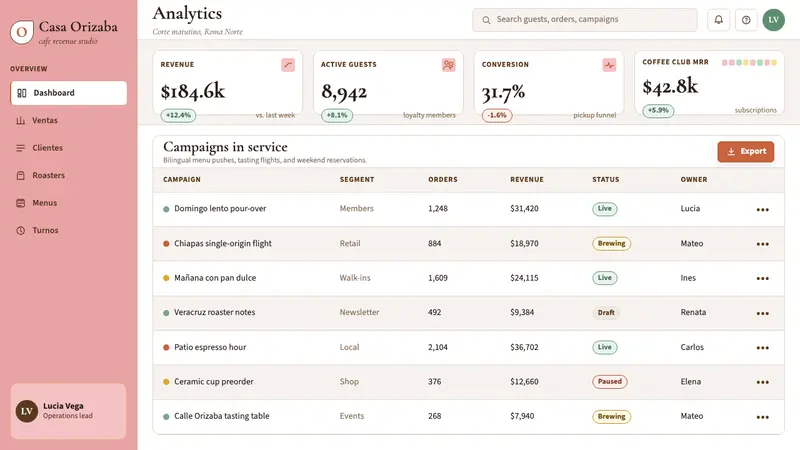This screenshot has height=450, width=800.
Task: Open the notifications bell
Action: pyautogui.click(x=718, y=20)
